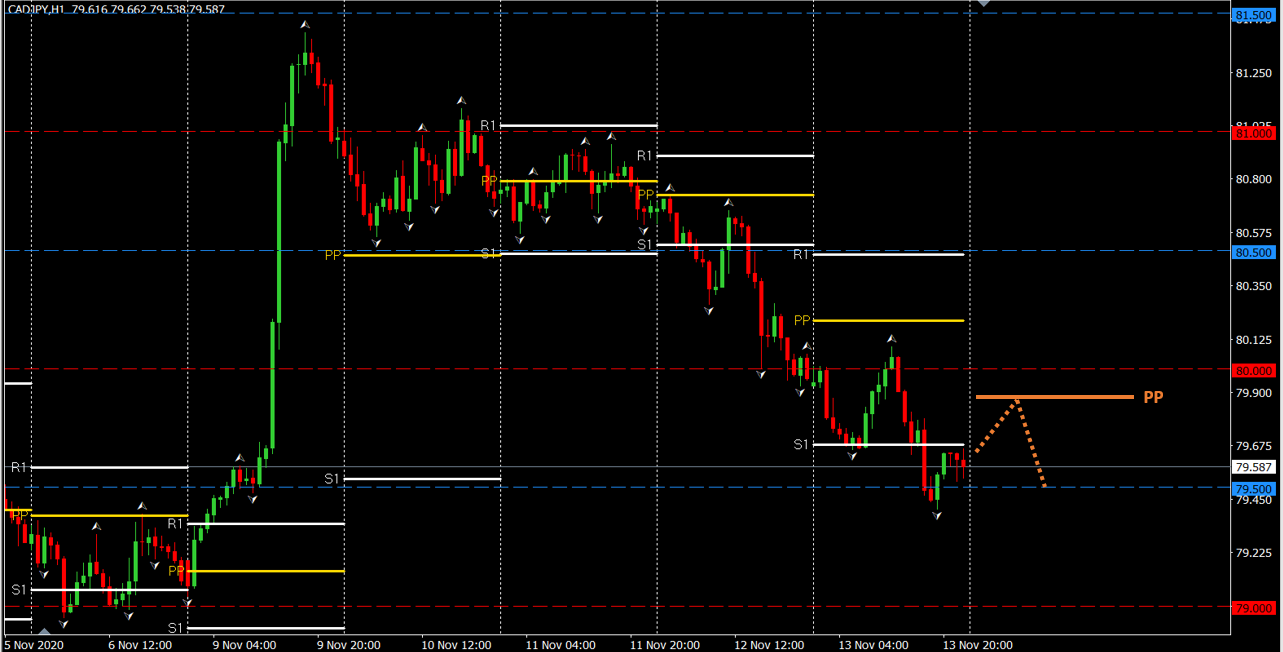Click the red 80.000 price label
Viewport: 1283px width, 652px height.
[1254, 371]
